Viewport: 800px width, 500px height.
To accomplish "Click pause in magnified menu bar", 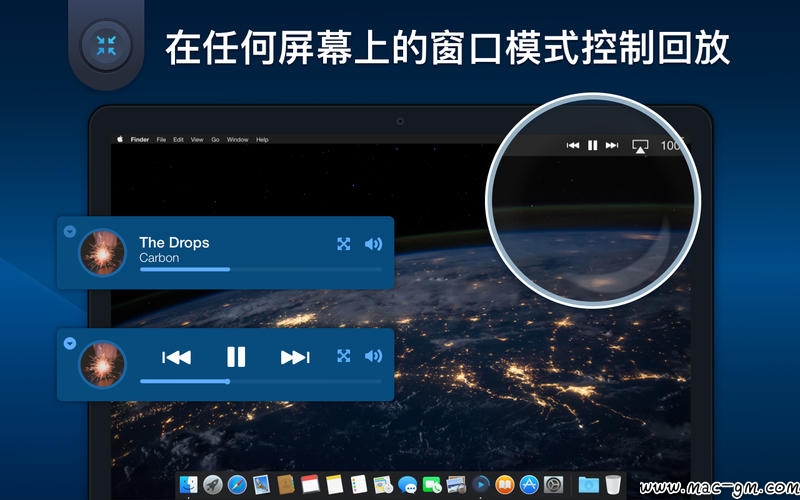I will click(x=592, y=145).
